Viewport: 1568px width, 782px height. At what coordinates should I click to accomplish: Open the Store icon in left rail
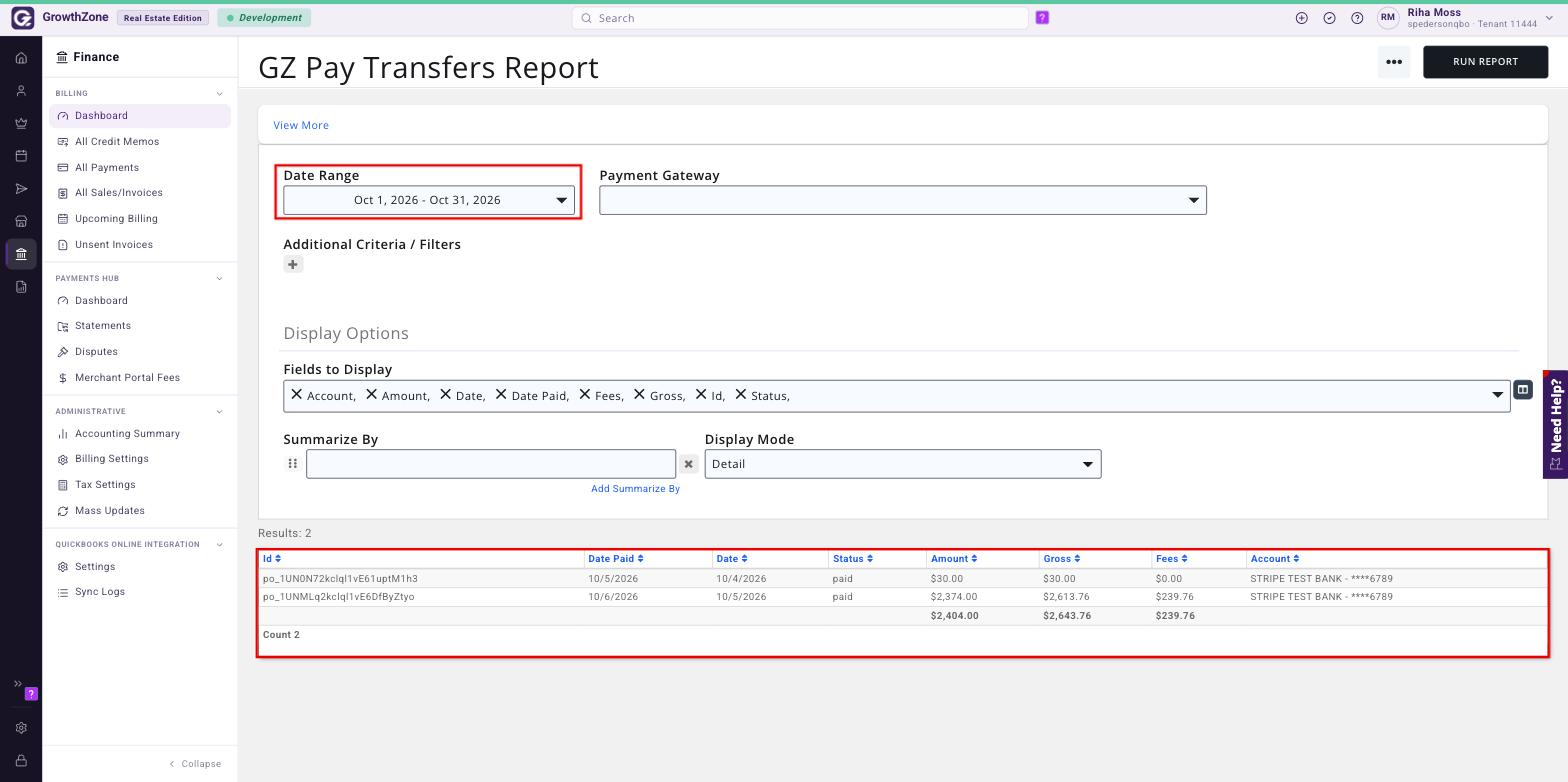pos(21,221)
